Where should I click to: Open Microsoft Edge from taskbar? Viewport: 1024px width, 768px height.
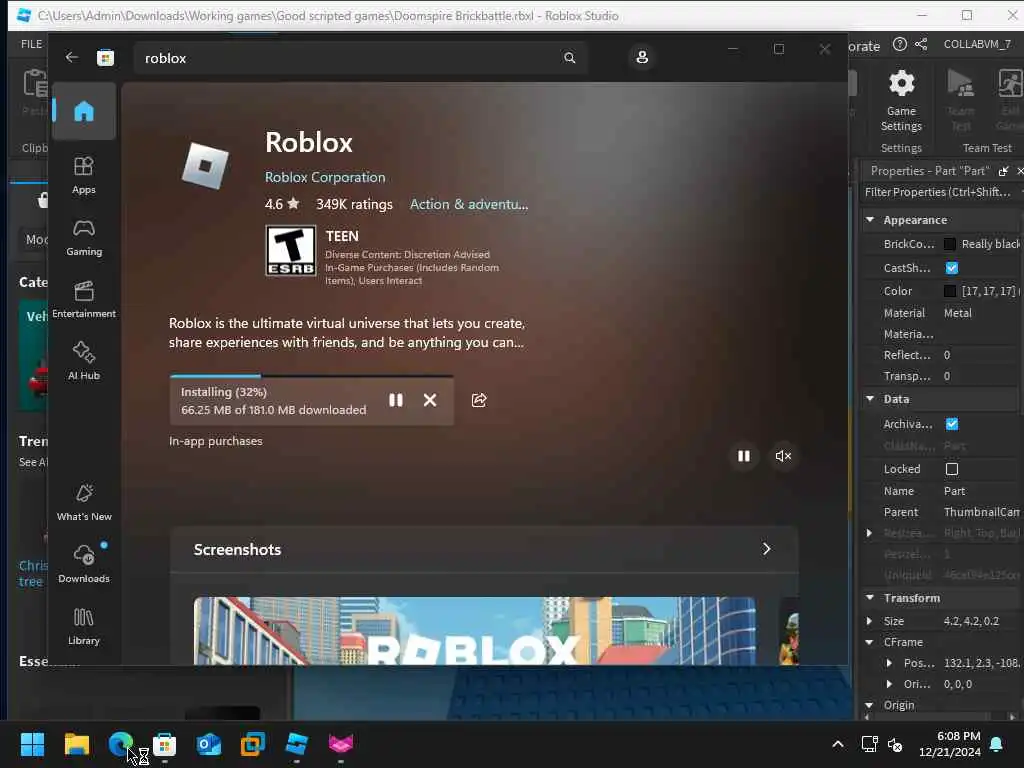[120, 744]
